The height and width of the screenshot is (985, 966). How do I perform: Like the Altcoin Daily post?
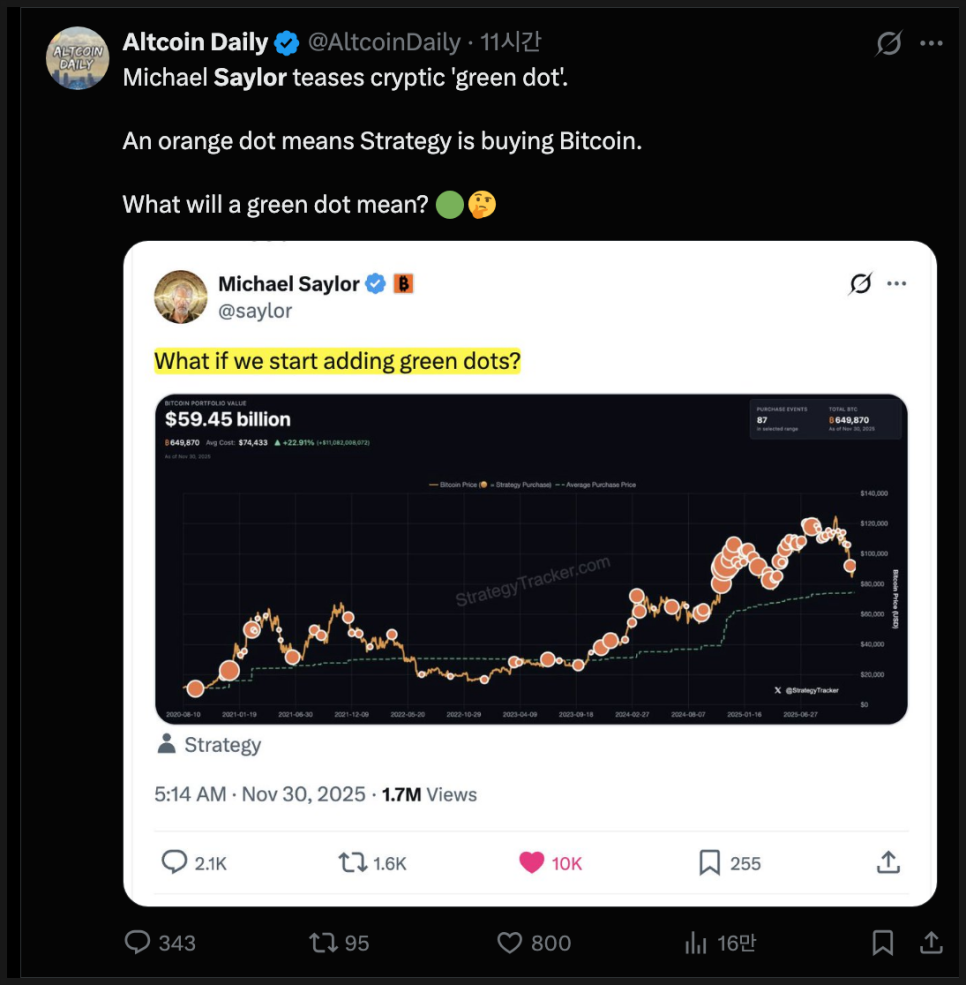pyautogui.click(x=510, y=942)
